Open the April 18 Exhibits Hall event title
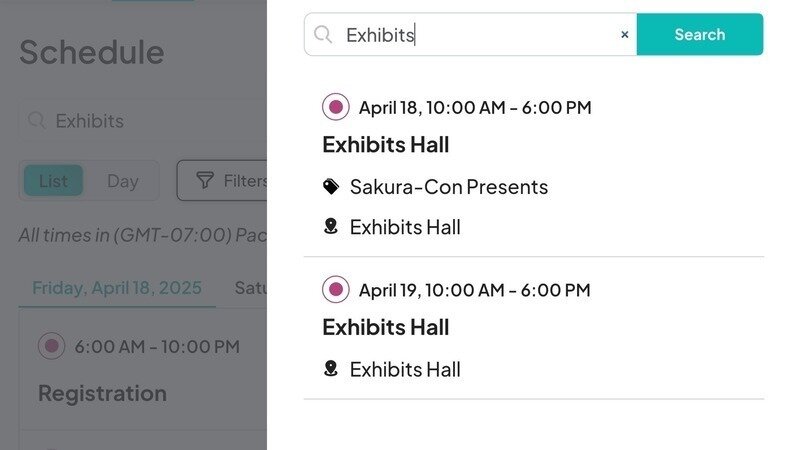Screen dimensions: 800x450 [385, 145]
